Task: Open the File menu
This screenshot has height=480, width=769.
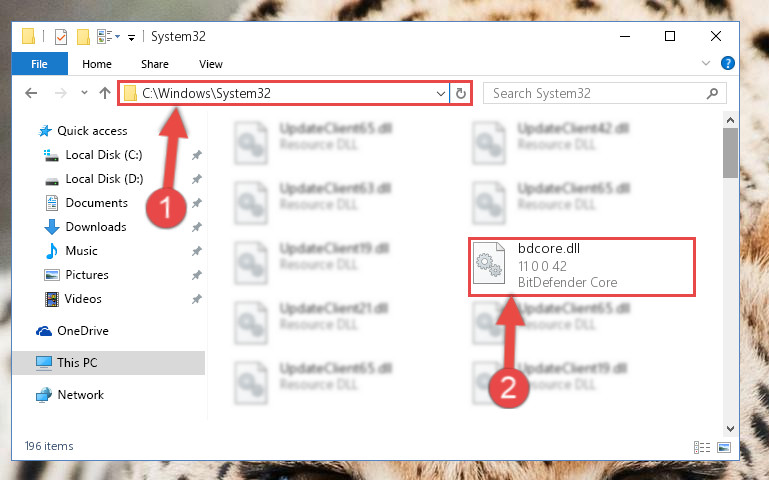Action: point(39,64)
